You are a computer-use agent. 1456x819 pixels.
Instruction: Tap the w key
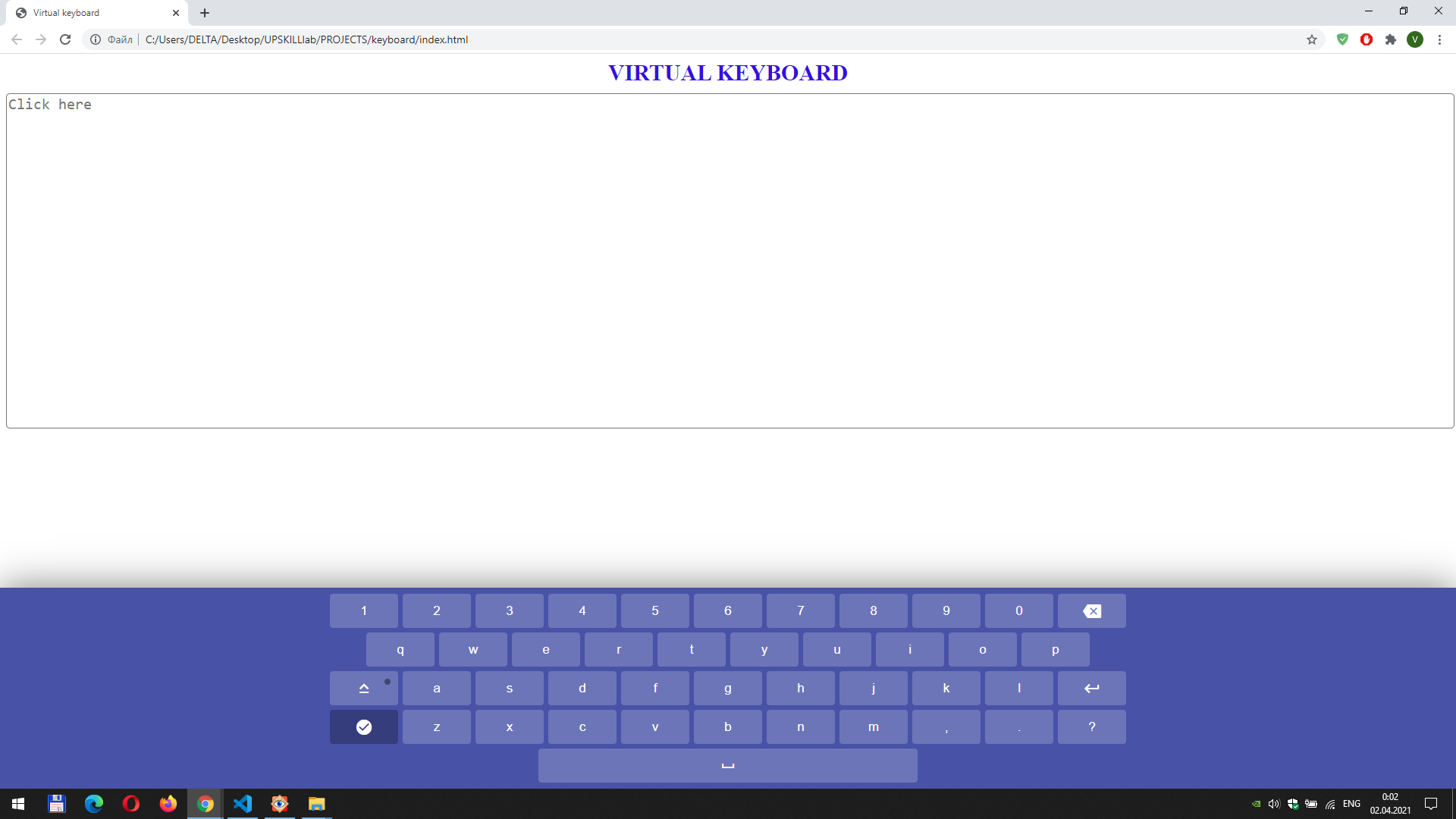pyautogui.click(x=473, y=649)
